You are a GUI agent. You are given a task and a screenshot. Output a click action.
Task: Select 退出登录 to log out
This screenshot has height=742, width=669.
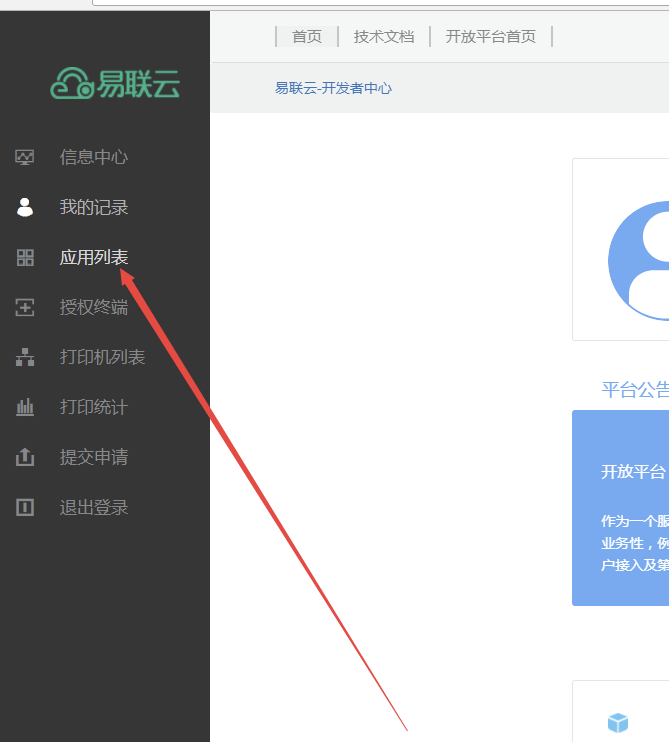click(94, 507)
